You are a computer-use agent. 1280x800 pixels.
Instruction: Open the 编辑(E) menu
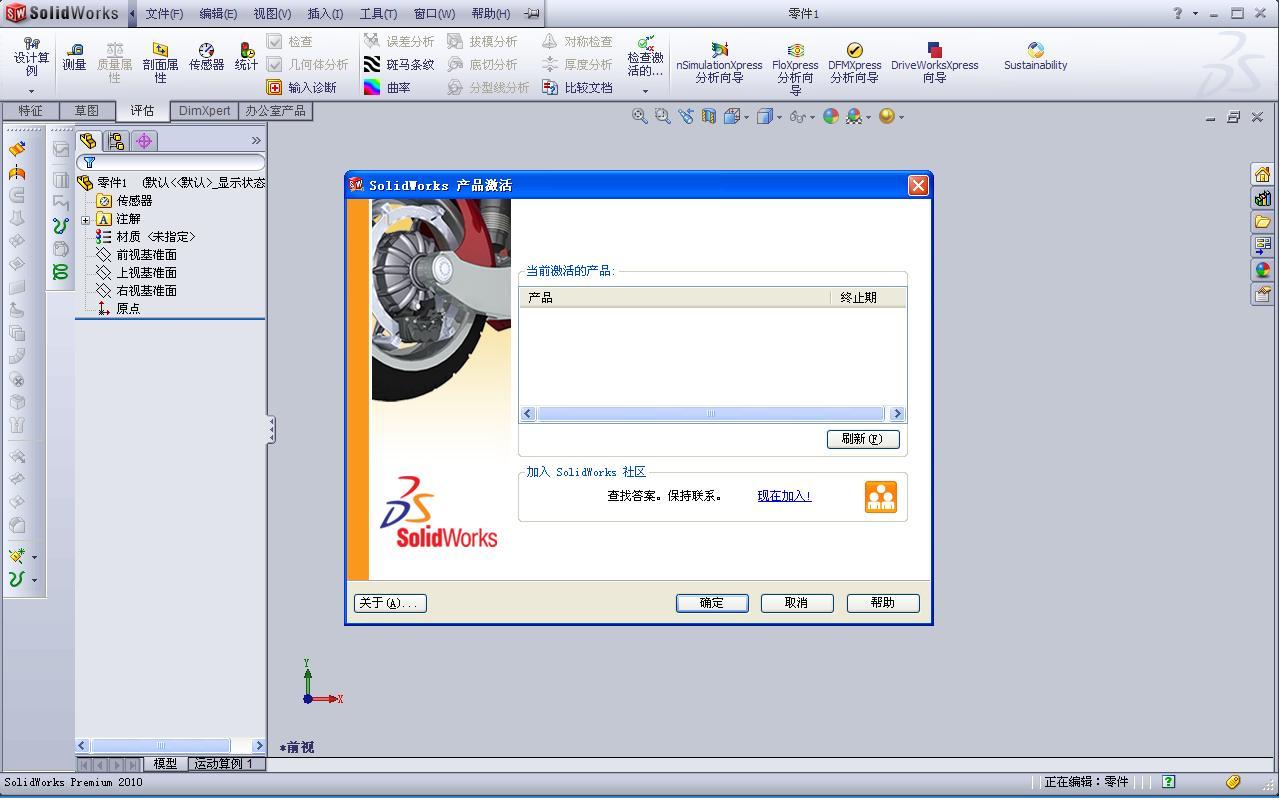tap(218, 14)
